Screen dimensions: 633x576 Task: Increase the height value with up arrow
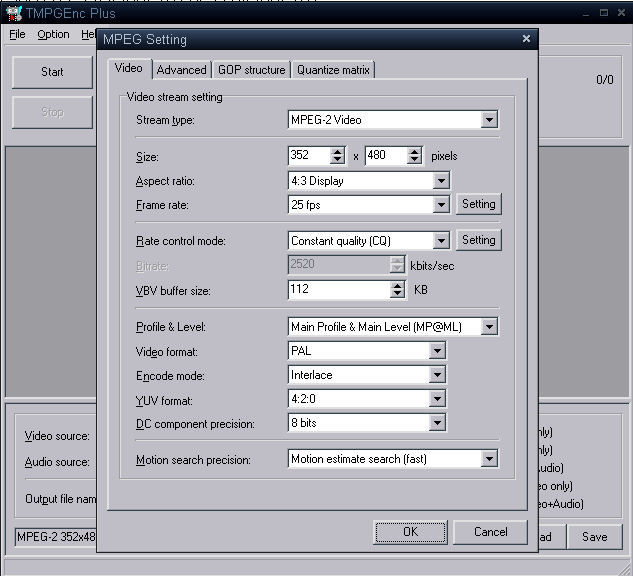(x=414, y=152)
